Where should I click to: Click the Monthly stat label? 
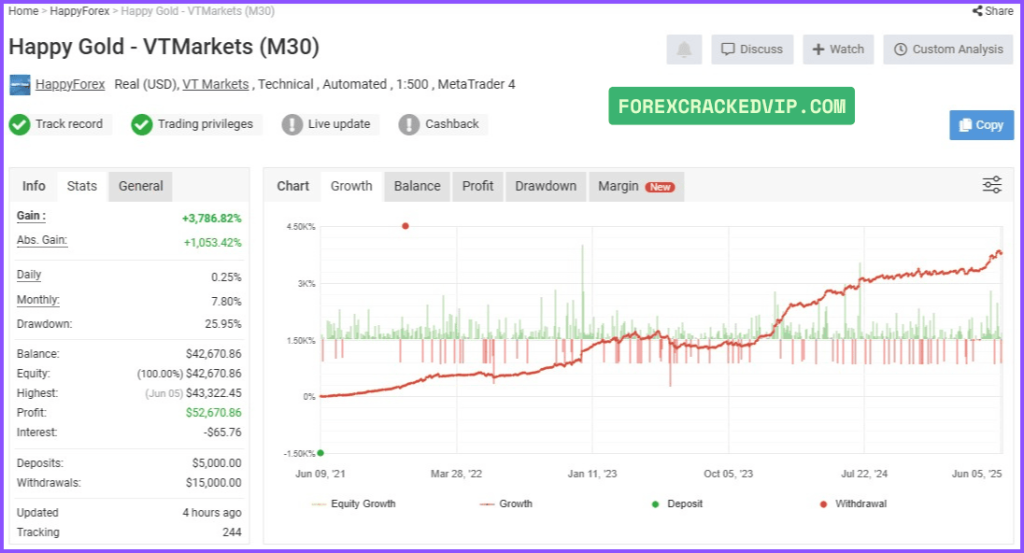tap(38, 300)
